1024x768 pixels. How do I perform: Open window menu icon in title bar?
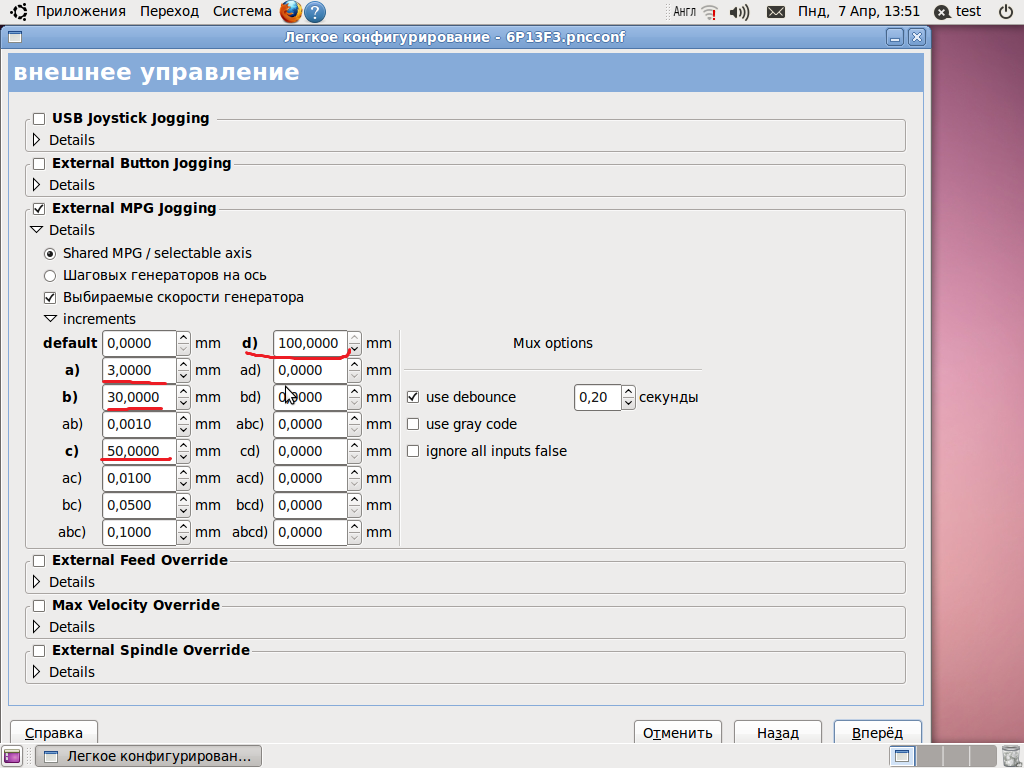click(16, 37)
